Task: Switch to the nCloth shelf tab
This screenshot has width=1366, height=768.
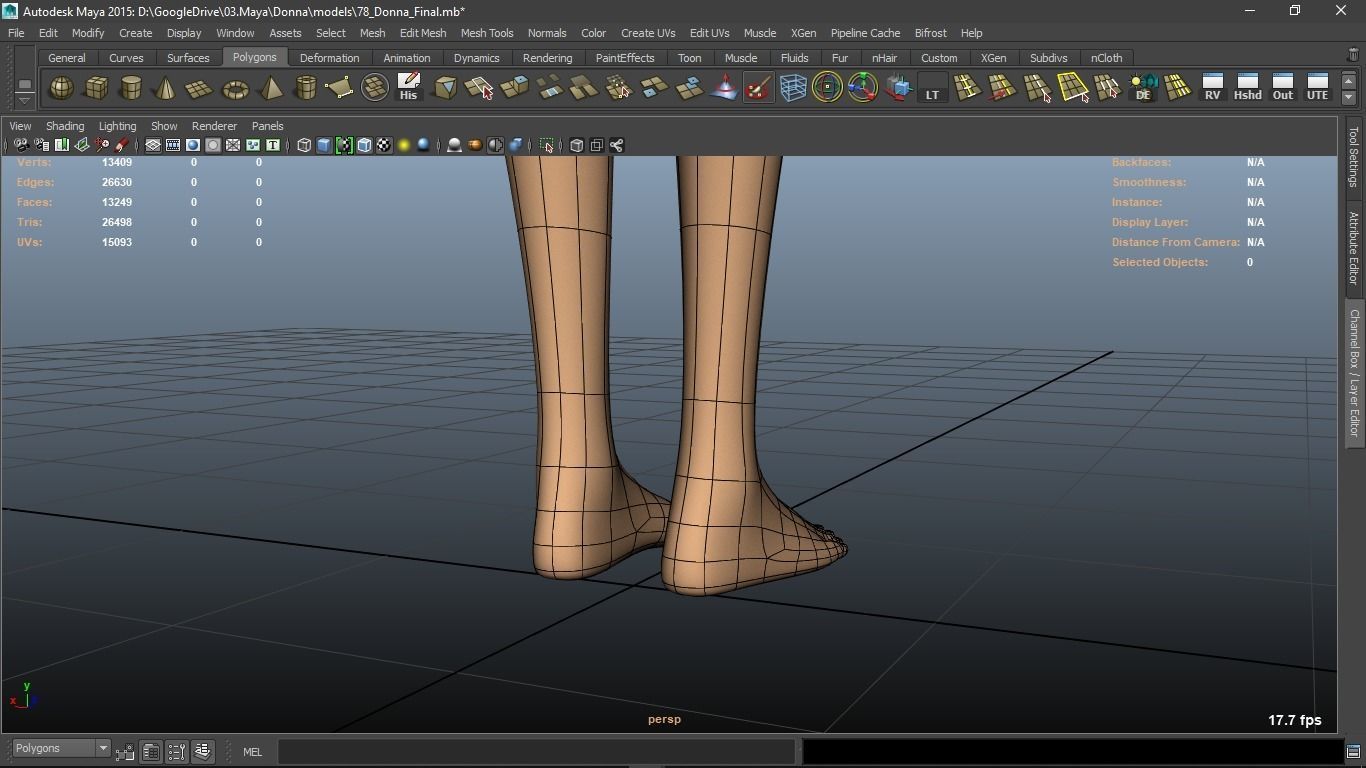Action: pos(1106,58)
